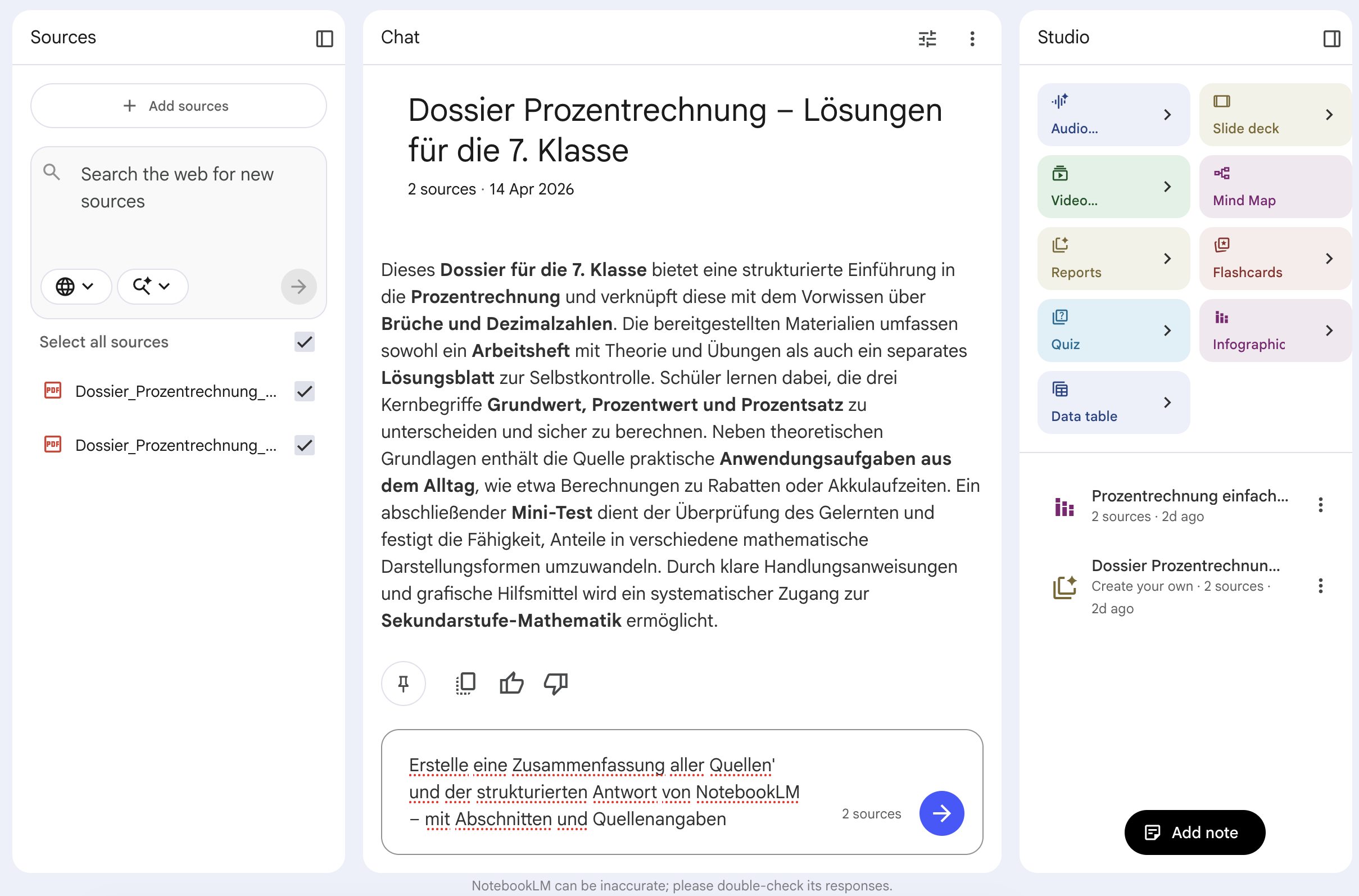
Task: Open the Audio Overview generator
Action: [x=1113, y=114]
